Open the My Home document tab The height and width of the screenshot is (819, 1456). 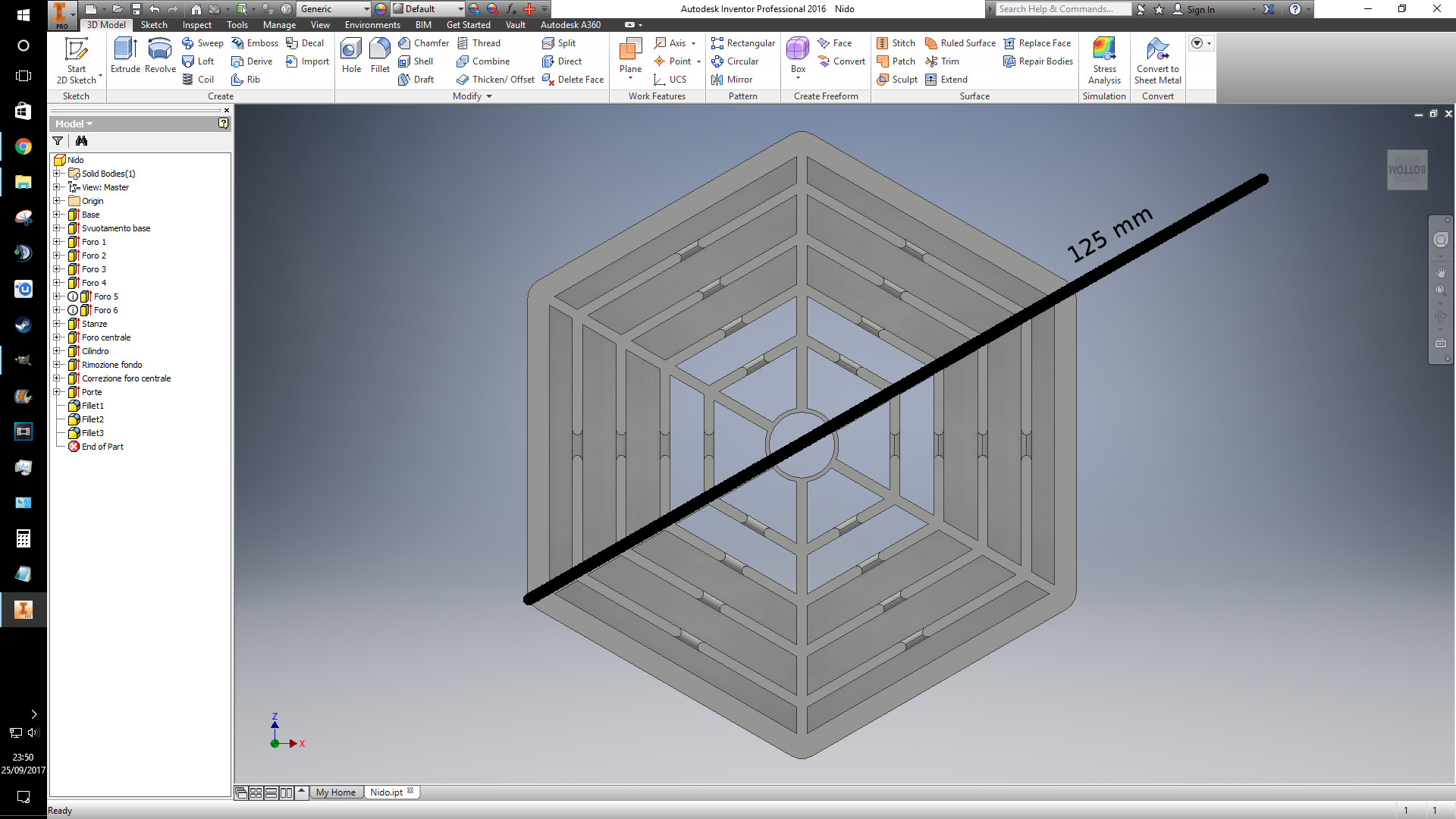point(335,792)
